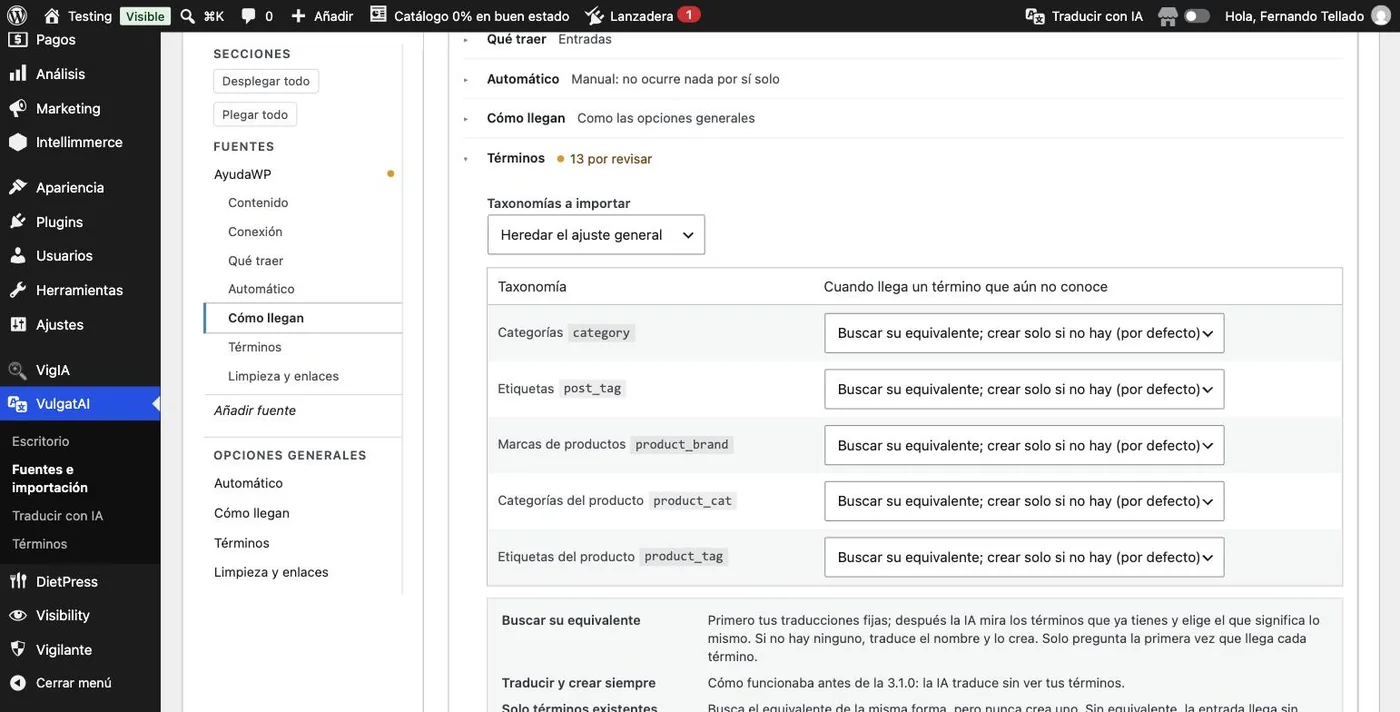Open the Catálogo status icon
The image size is (1400, 712).
(378, 15)
